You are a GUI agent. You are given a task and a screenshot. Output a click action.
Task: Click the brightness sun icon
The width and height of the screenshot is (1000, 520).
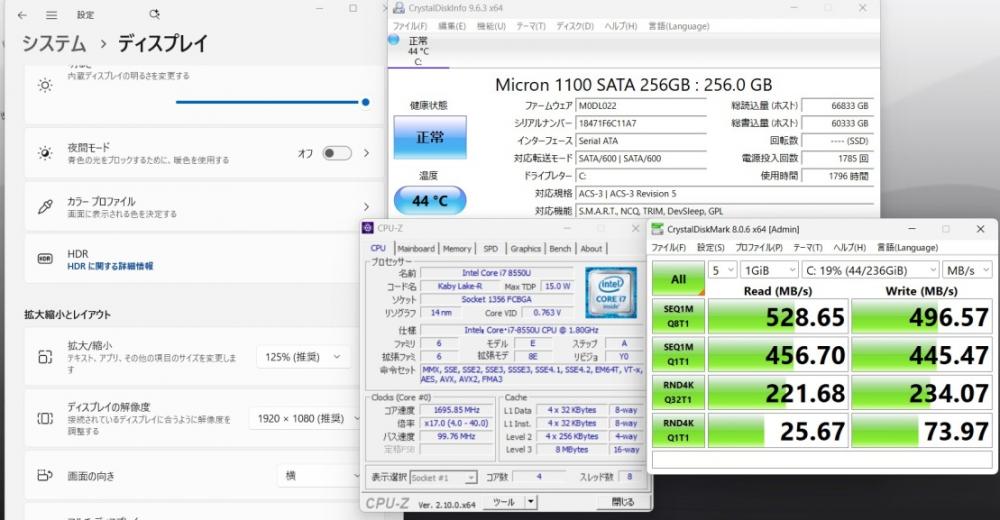(45, 85)
